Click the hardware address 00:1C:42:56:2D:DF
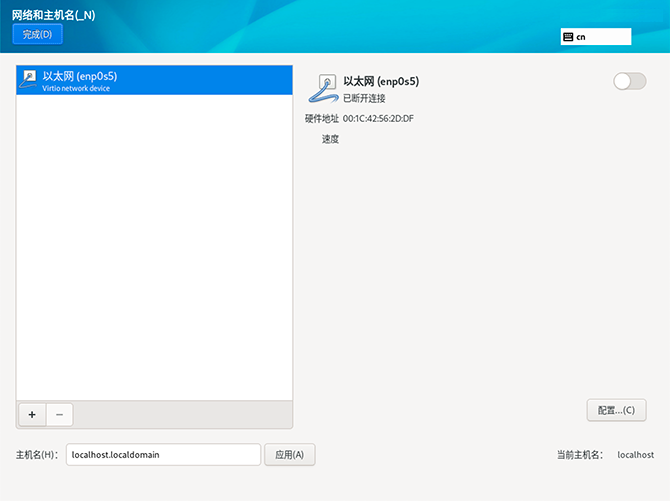This screenshot has height=501, width=670. point(378,118)
